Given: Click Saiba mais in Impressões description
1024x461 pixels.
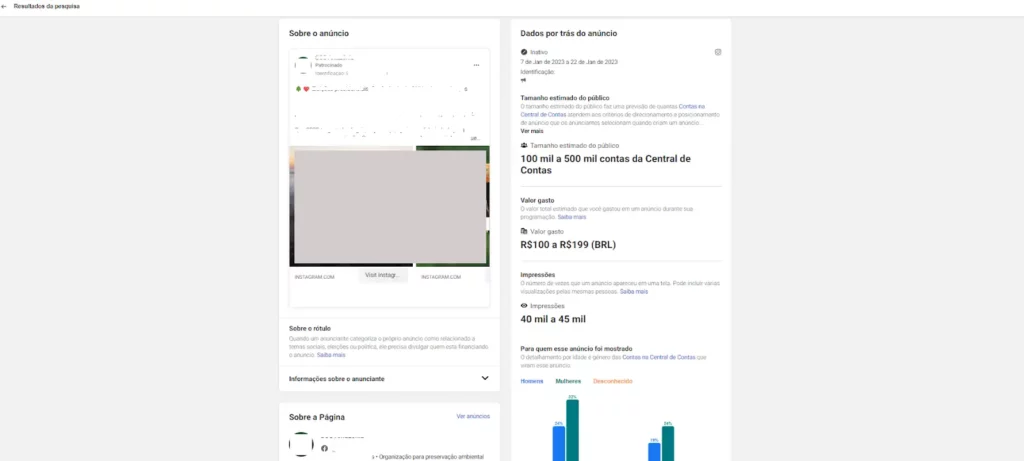Looking at the screenshot, I should coord(633,292).
